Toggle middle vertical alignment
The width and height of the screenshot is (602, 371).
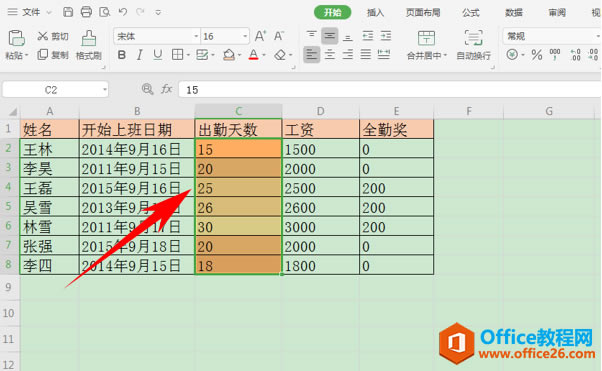click(x=329, y=36)
